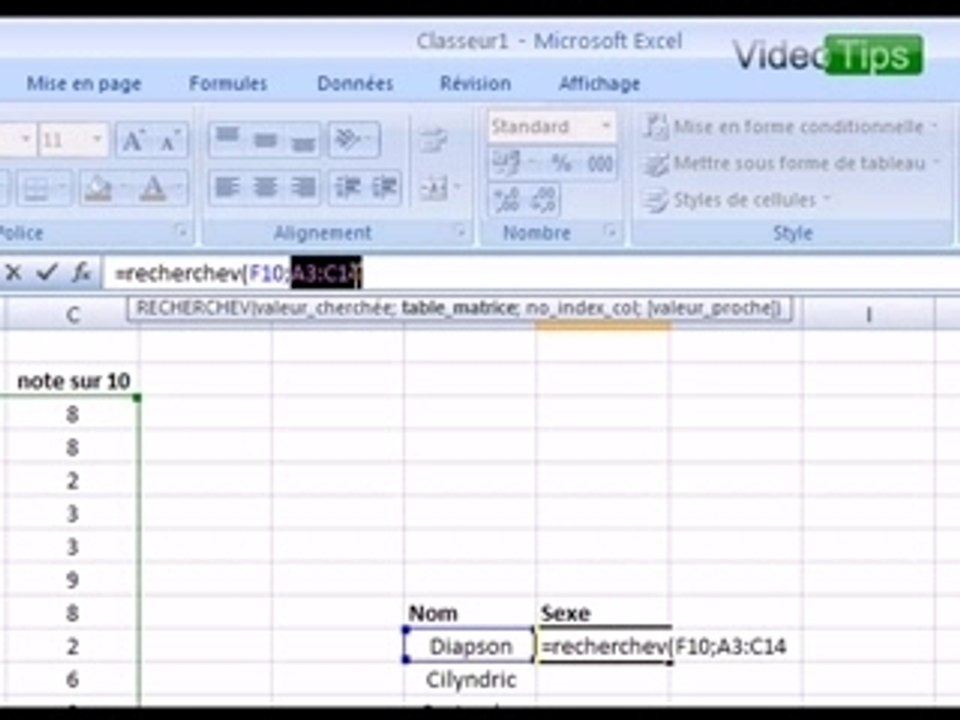960x720 pixels.
Task: Select the Sexe header cell
Action: [602, 613]
